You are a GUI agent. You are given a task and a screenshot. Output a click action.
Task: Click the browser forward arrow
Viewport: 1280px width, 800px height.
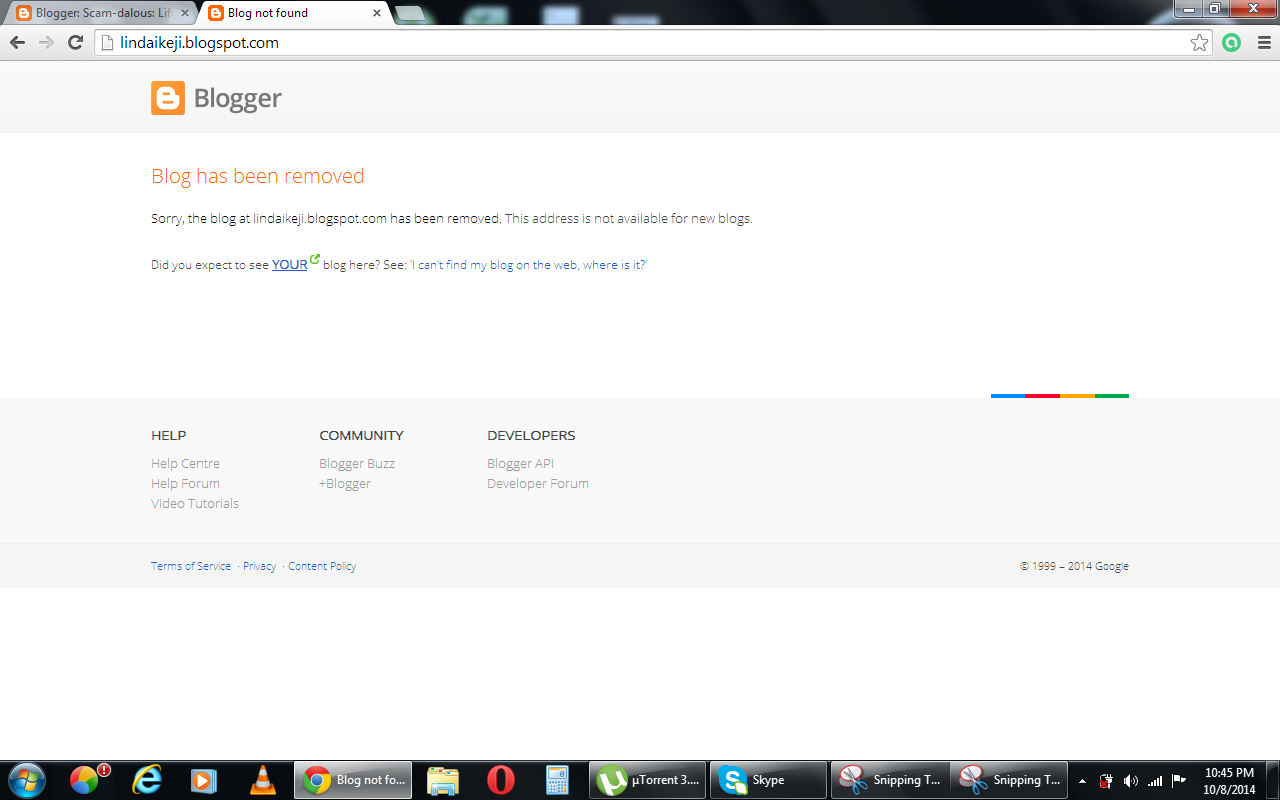(x=46, y=43)
